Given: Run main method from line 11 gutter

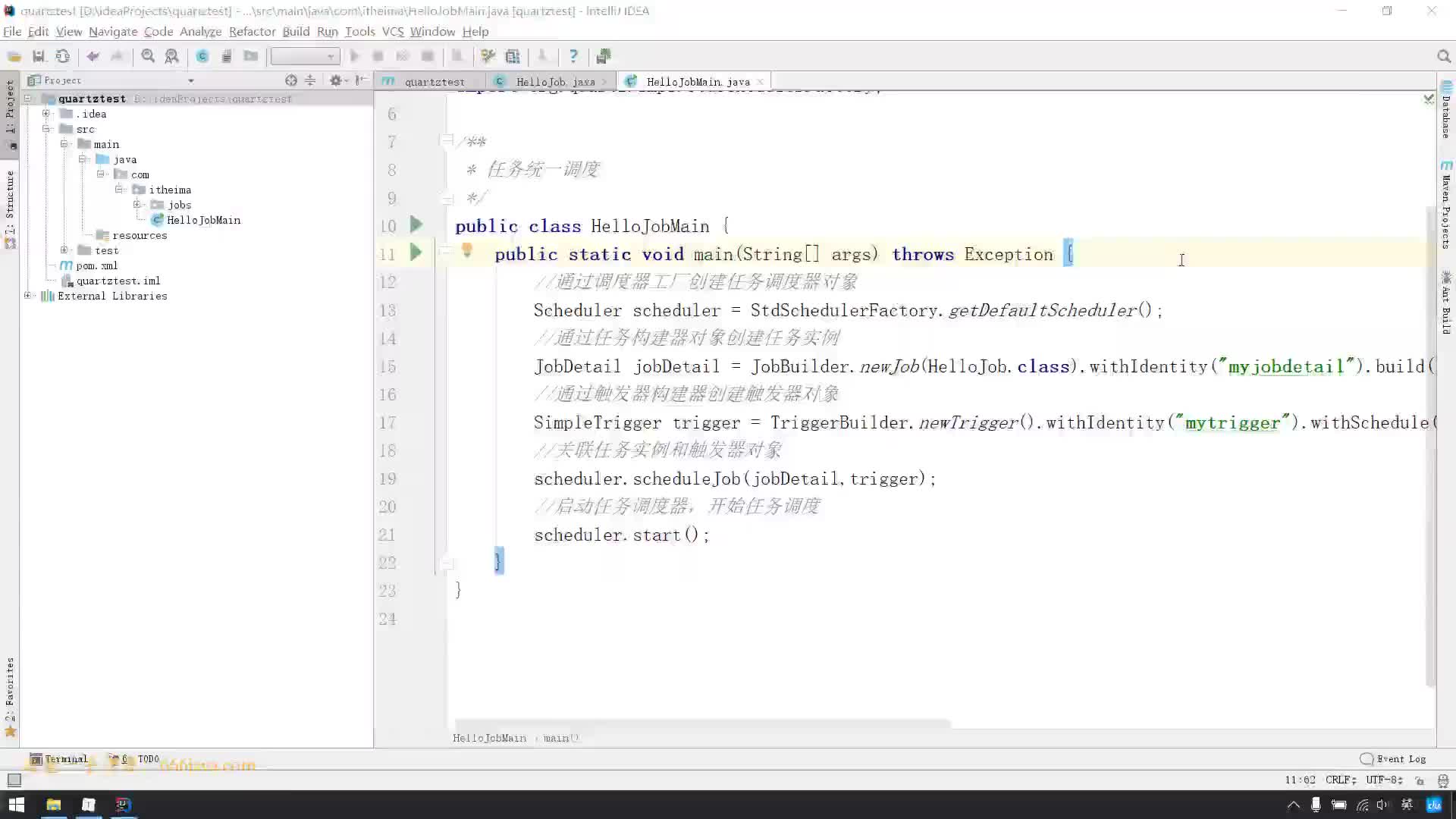Looking at the screenshot, I should 416,253.
